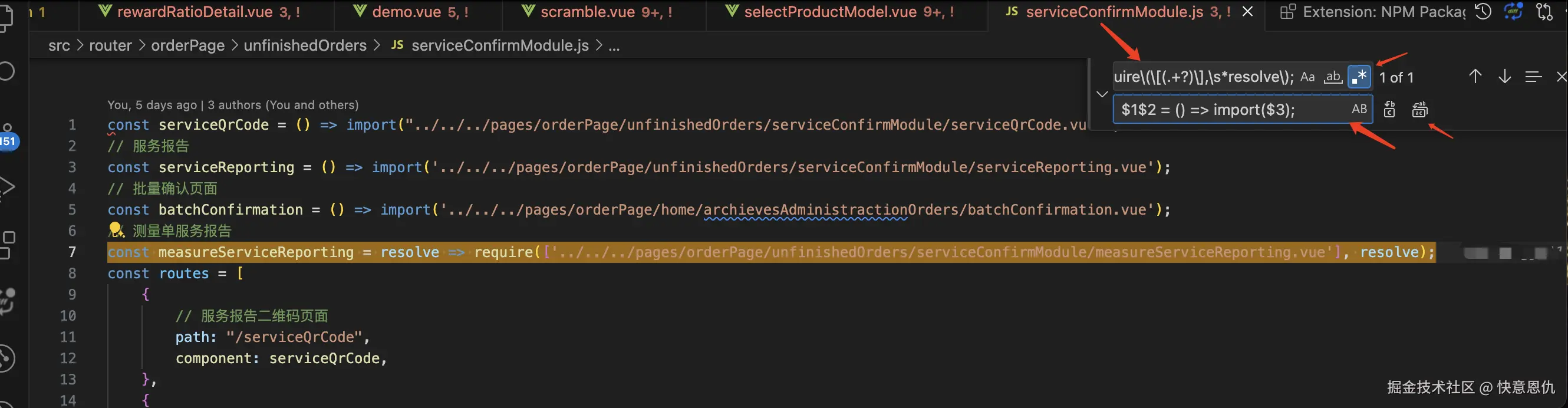Go to next match arrow

coord(1504,77)
